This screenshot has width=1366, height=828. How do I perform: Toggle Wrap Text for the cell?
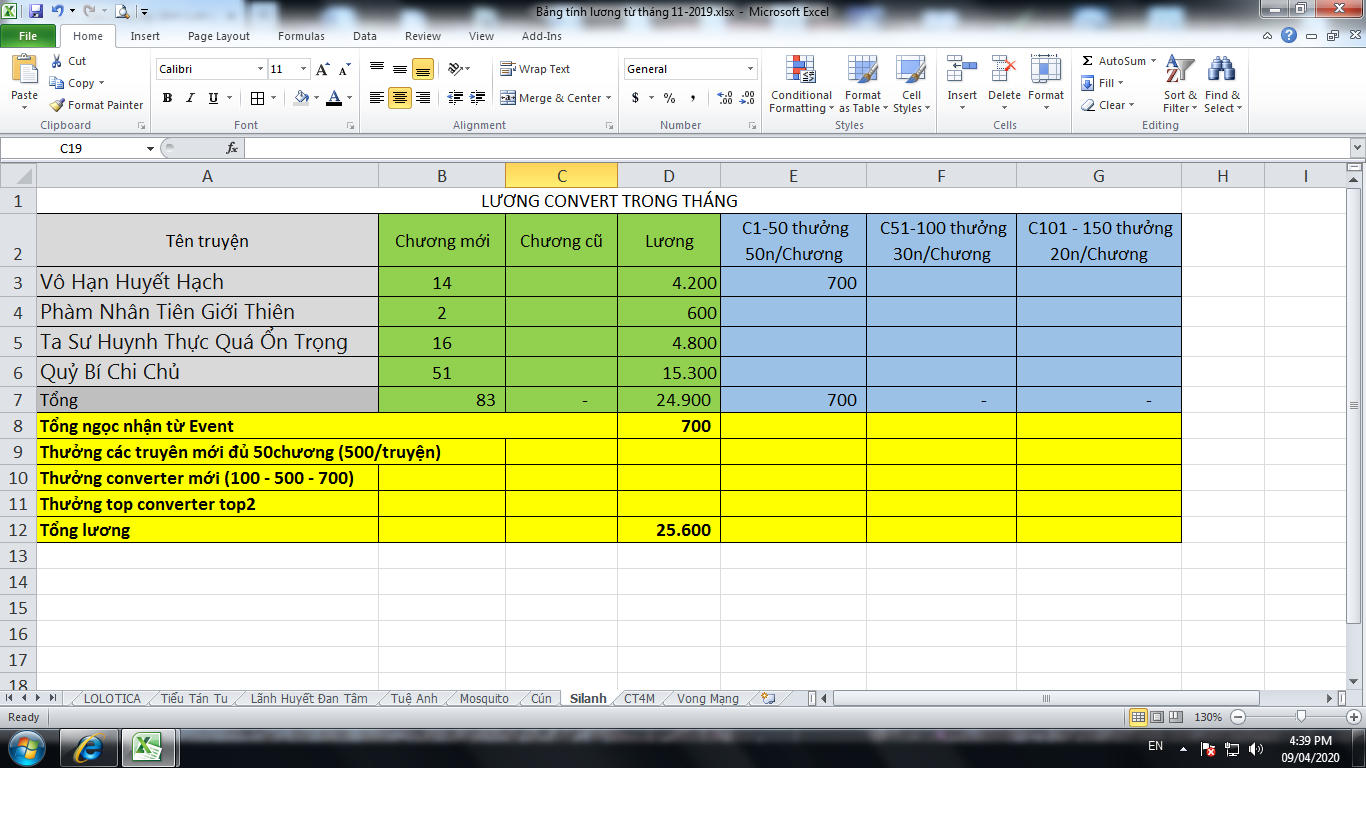[x=535, y=69]
